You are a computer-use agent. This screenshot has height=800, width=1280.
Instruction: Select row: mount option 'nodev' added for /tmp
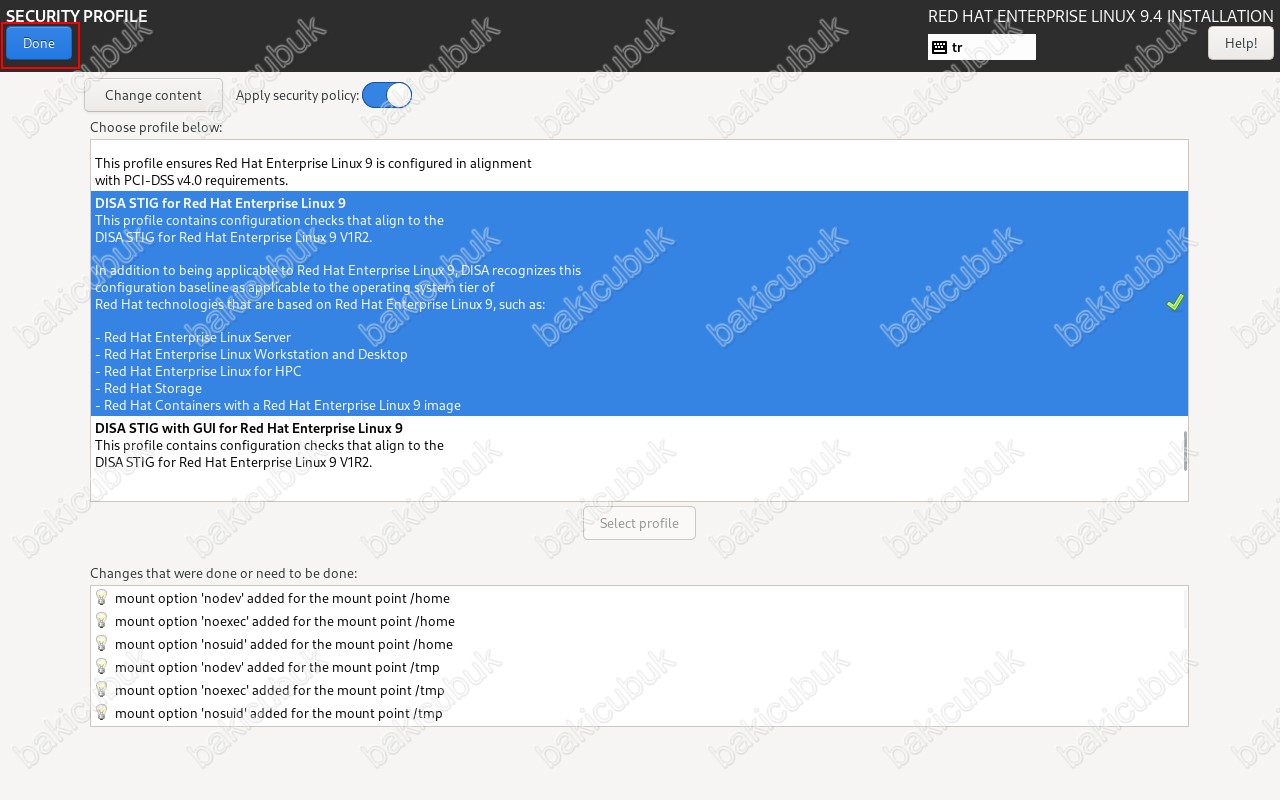637,667
